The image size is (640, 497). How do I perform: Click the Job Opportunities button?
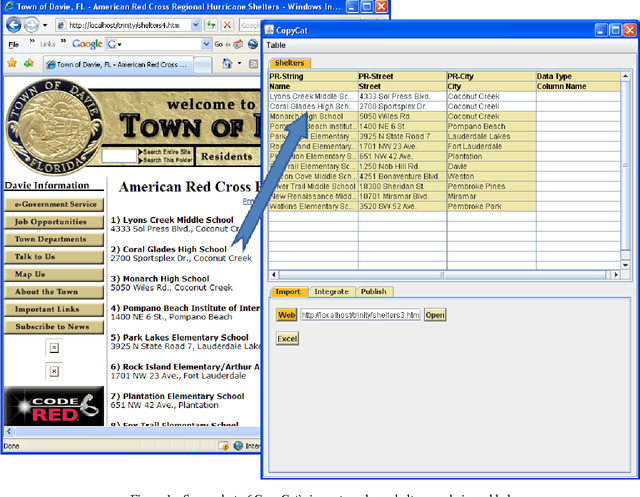54,222
